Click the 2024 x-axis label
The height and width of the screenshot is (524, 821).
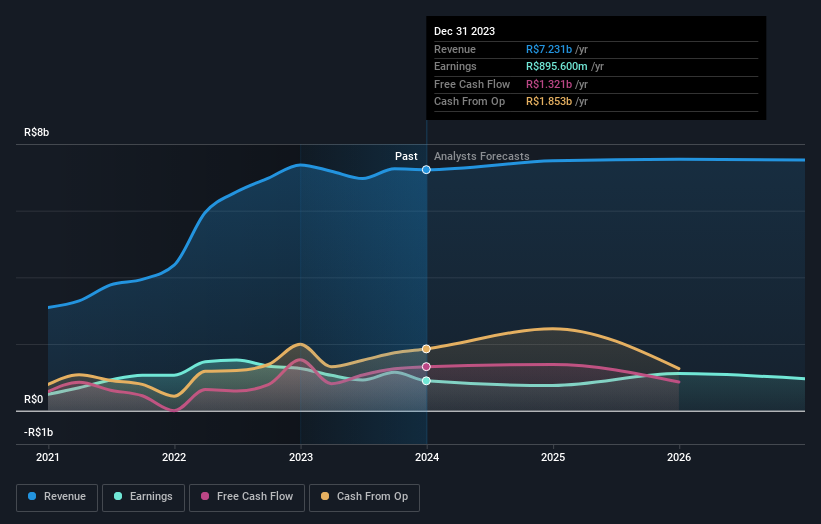coord(427,458)
